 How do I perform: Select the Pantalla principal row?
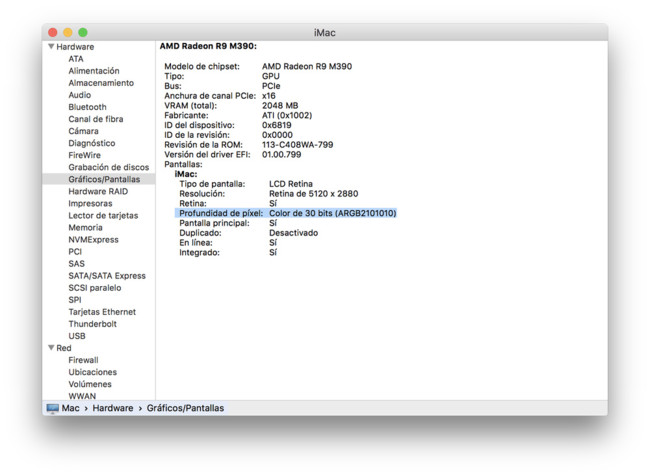coord(228,223)
